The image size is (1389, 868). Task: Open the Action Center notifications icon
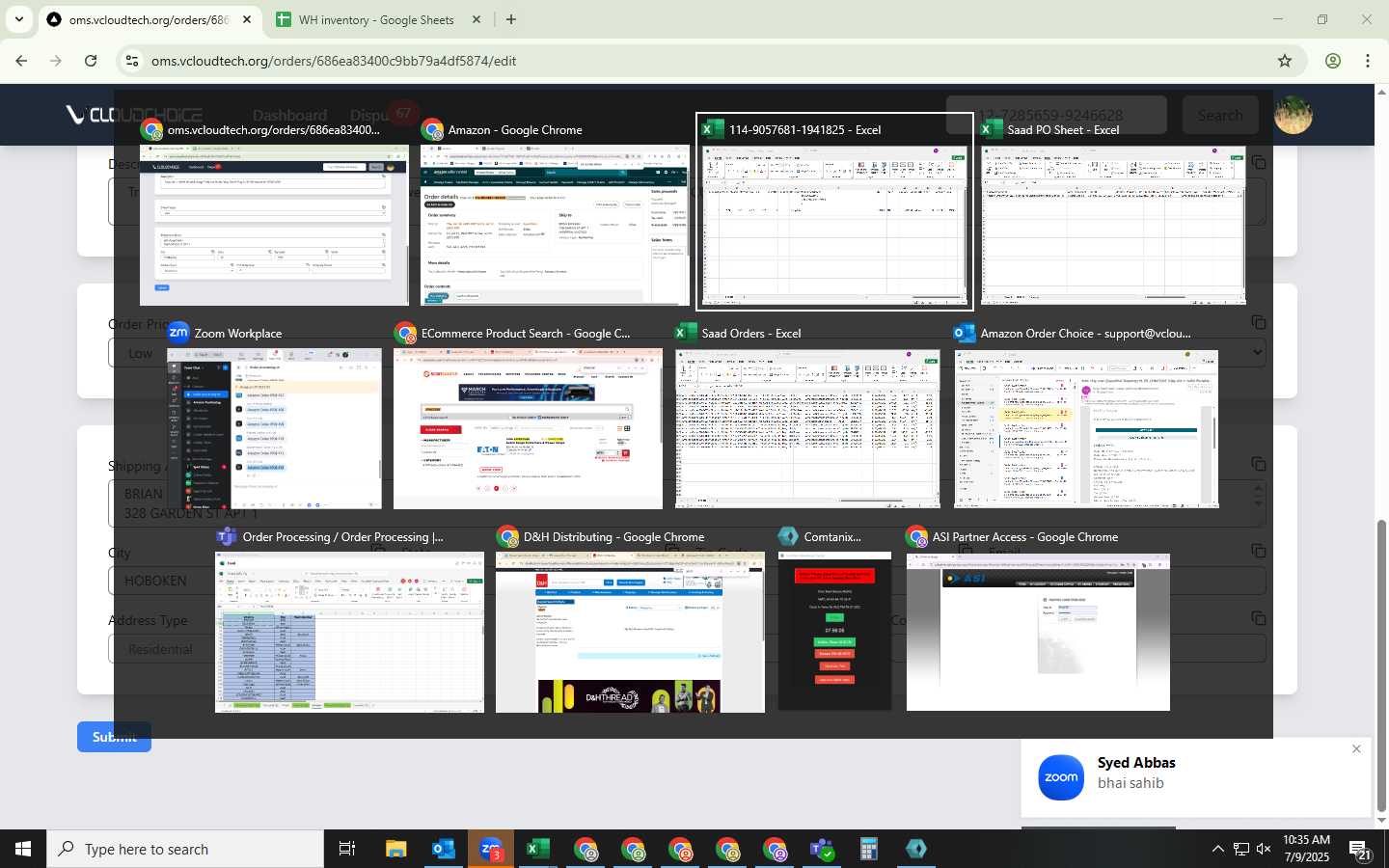[1360, 849]
